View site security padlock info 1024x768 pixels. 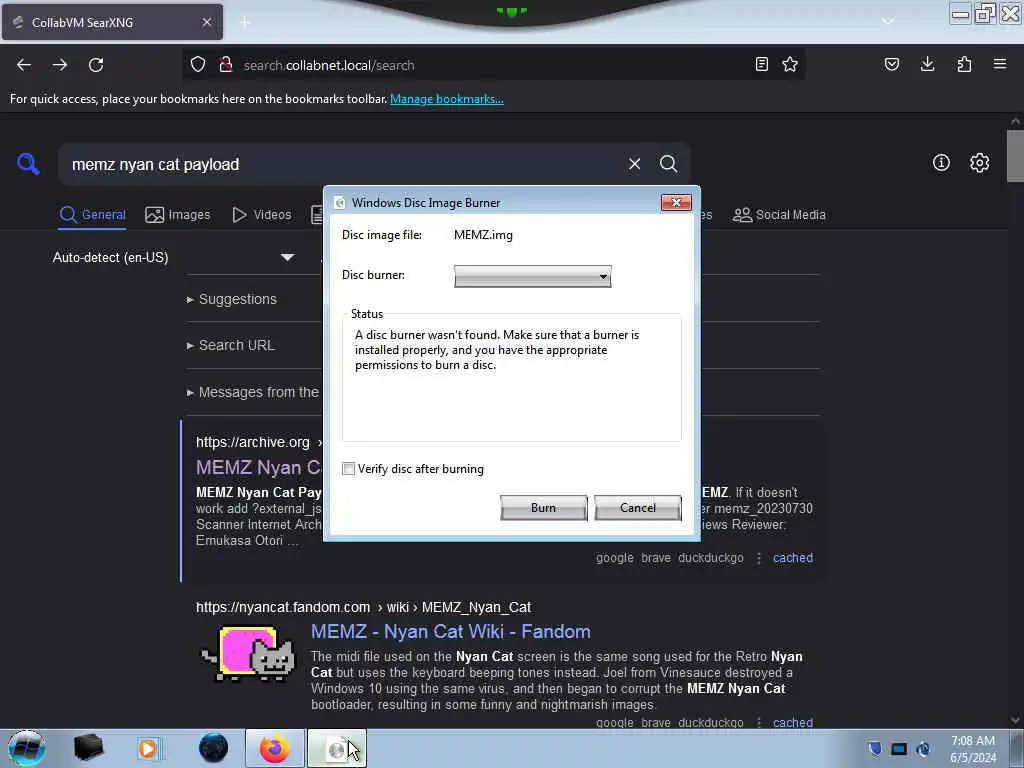(x=226, y=65)
